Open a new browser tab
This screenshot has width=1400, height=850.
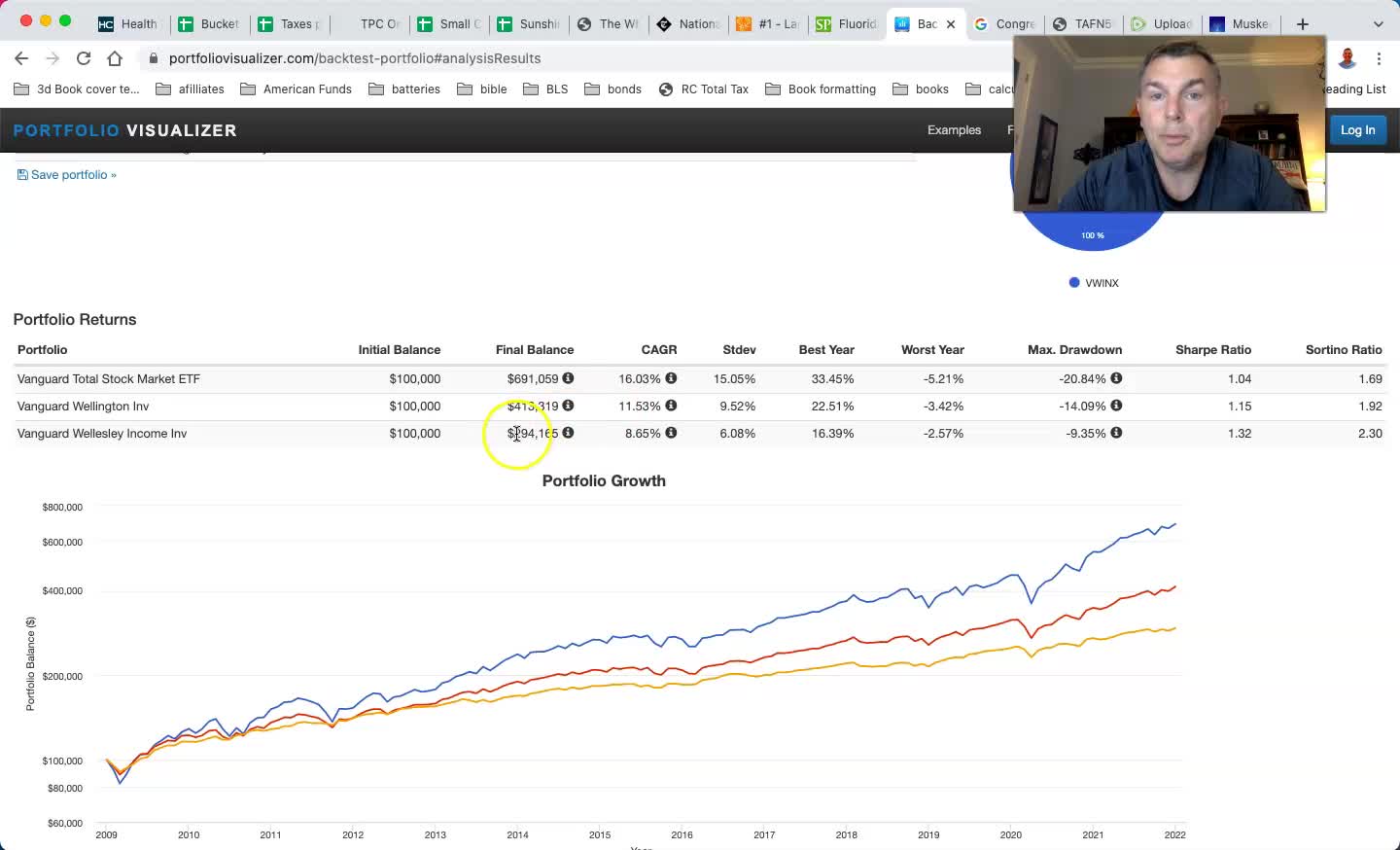click(x=1303, y=23)
